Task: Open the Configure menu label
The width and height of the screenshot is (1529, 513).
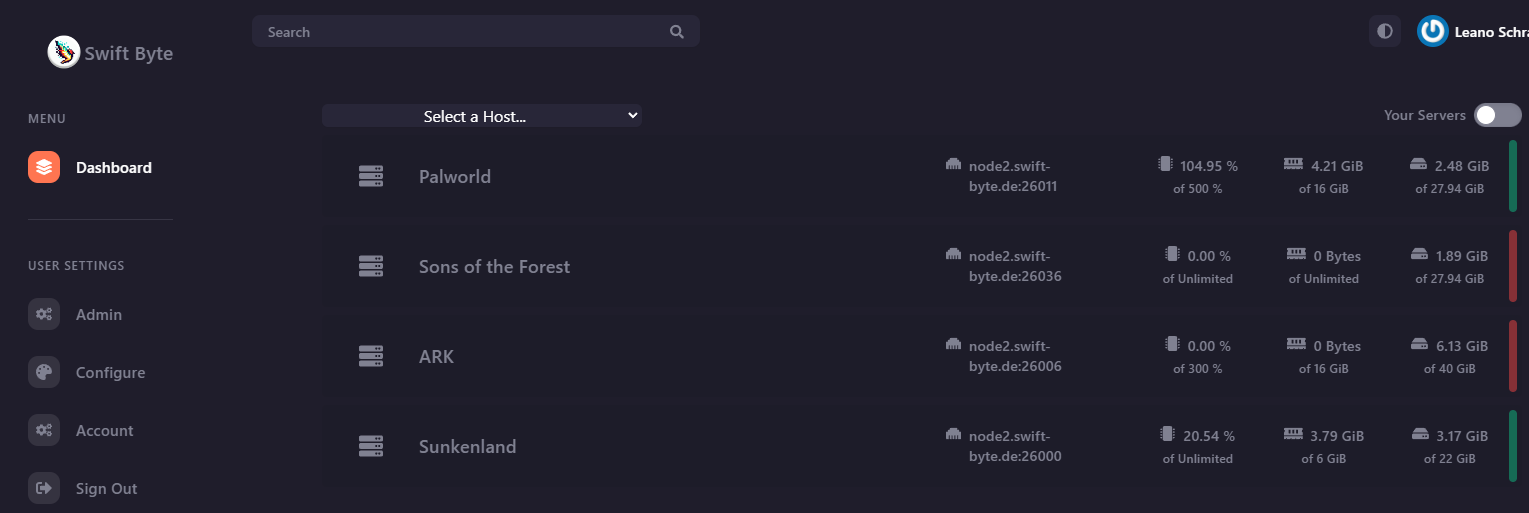Action: tap(110, 373)
